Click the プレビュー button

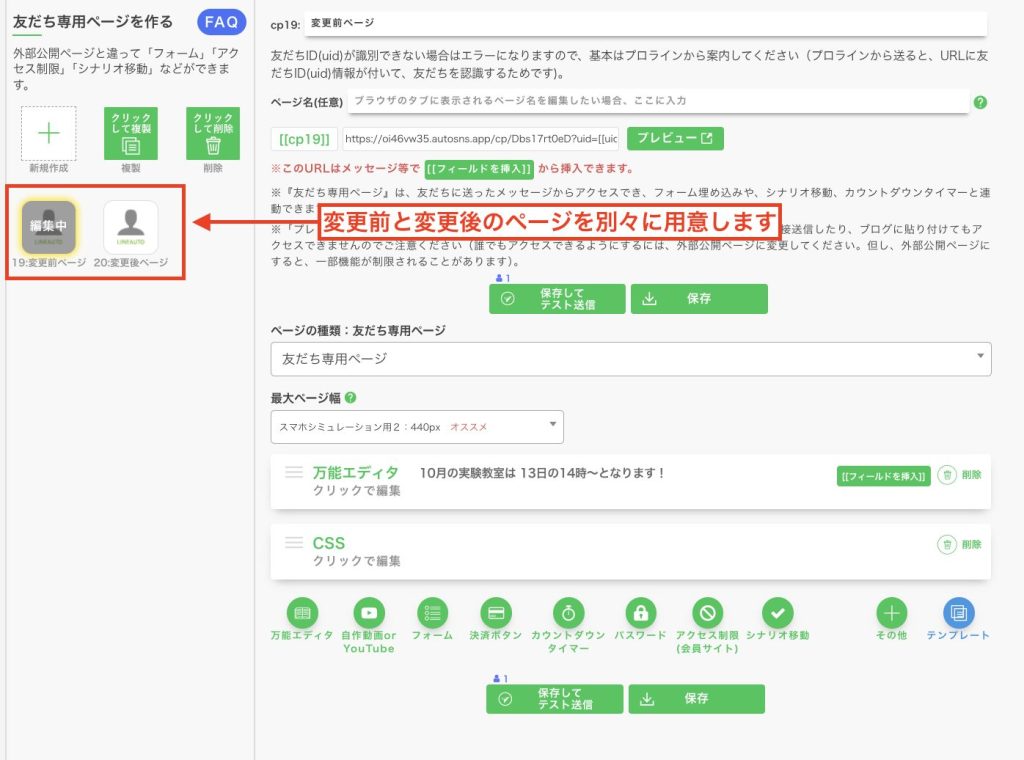click(x=675, y=138)
